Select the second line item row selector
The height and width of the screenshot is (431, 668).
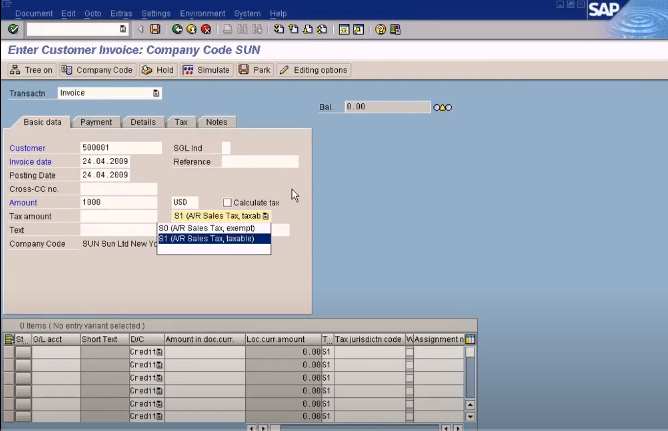point(9,365)
